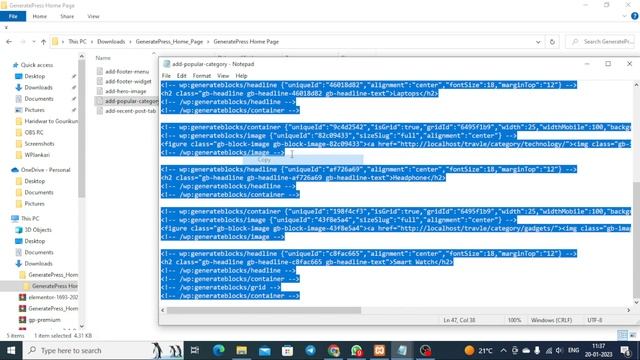
Task: Open Microsoft Store from the taskbar
Action: click(x=287, y=351)
